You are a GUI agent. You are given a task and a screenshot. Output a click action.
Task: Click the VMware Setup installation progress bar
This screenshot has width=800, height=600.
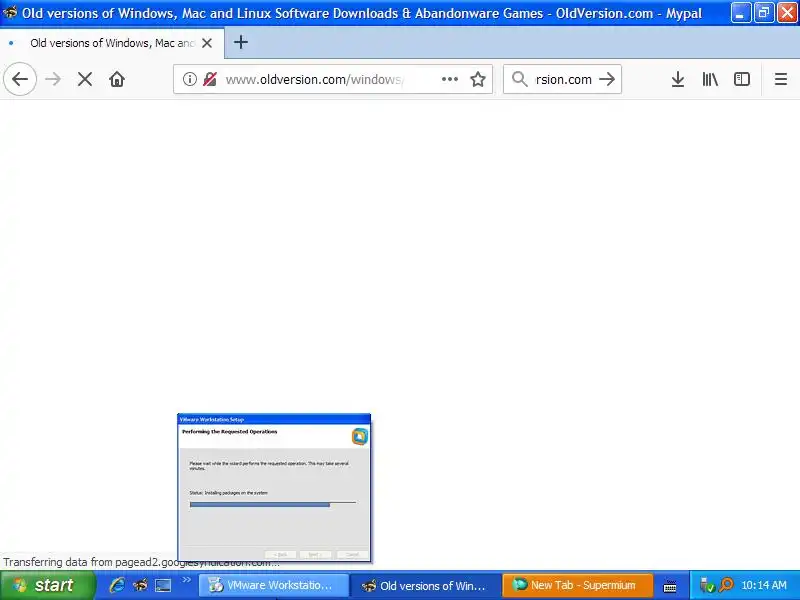272,505
